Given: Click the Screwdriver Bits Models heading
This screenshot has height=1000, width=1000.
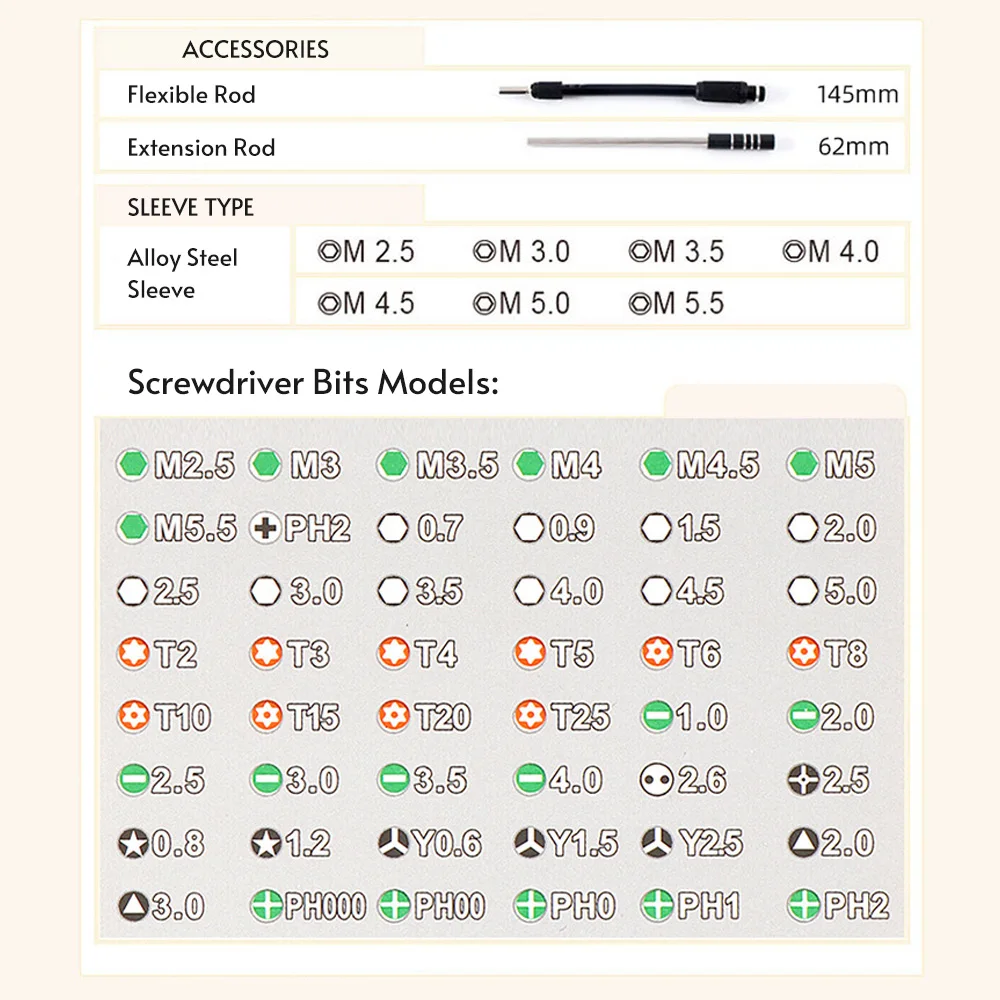Looking at the screenshot, I should (312, 383).
